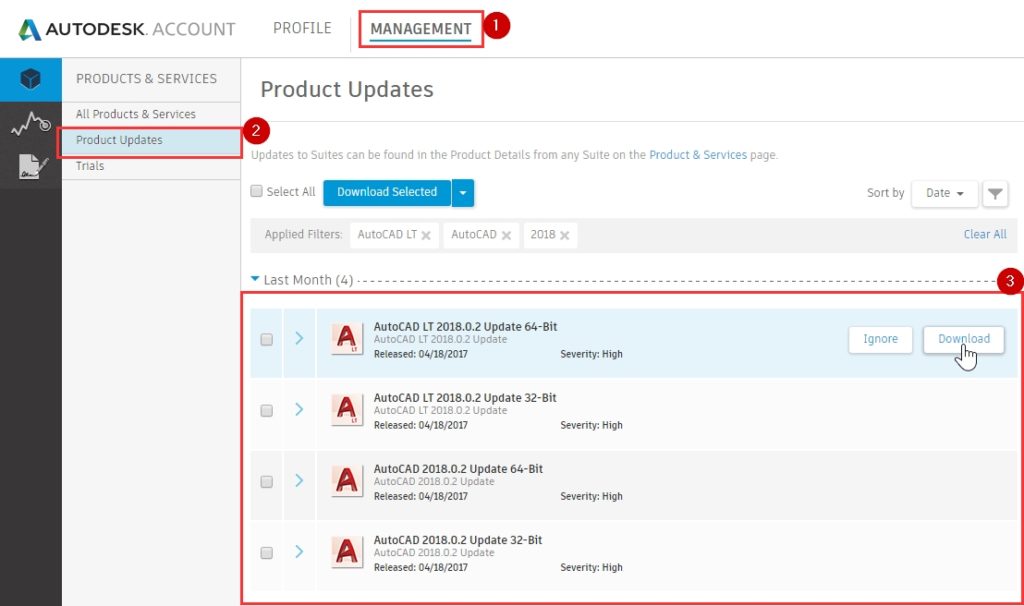Click AutoCAD 2018.0.2 32-Bit product icon
The width and height of the screenshot is (1024, 606).
(347, 552)
